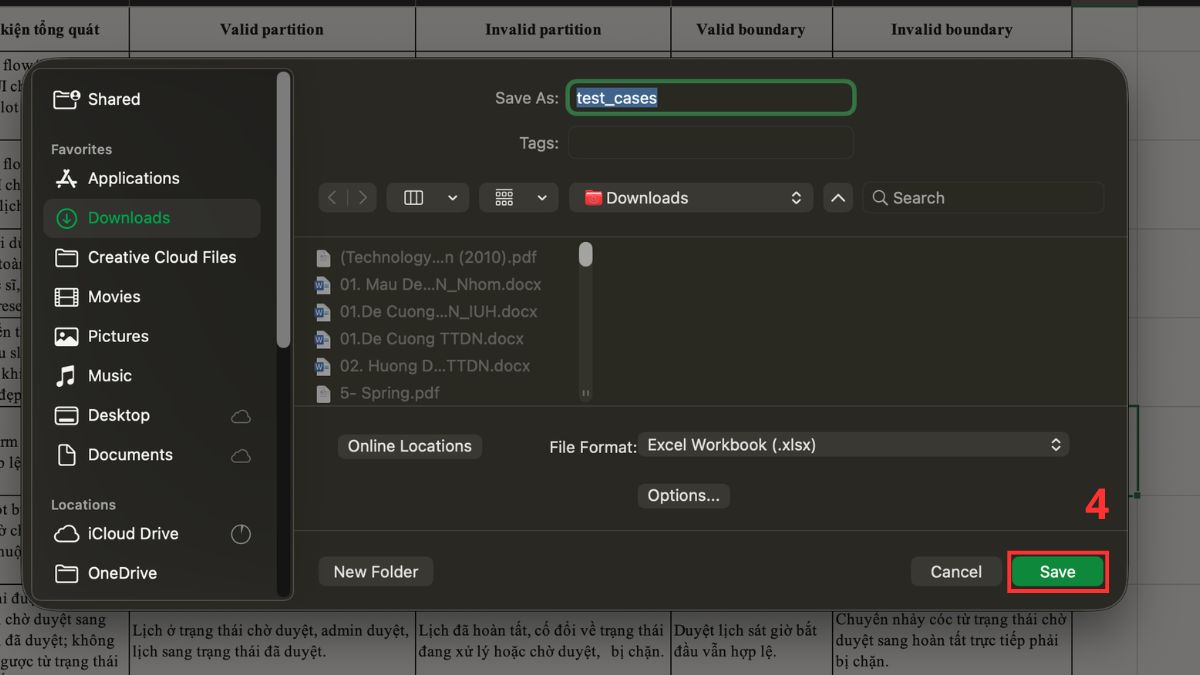Select Documents in the sidebar
The height and width of the screenshot is (675, 1200).
click(152, 455)
